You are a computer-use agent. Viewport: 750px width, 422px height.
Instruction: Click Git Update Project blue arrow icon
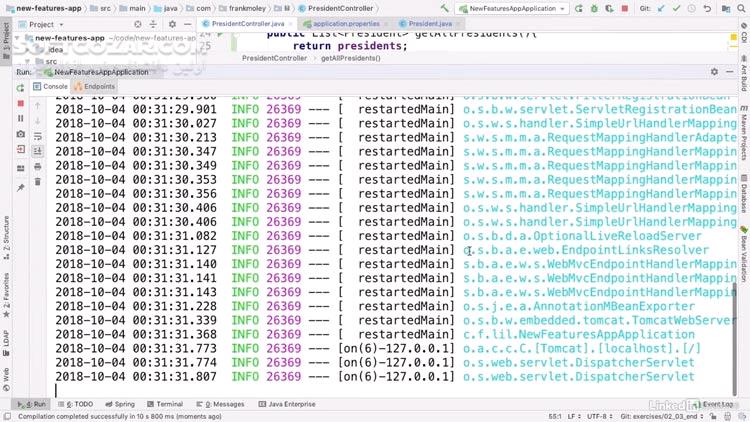click(661, 9)
